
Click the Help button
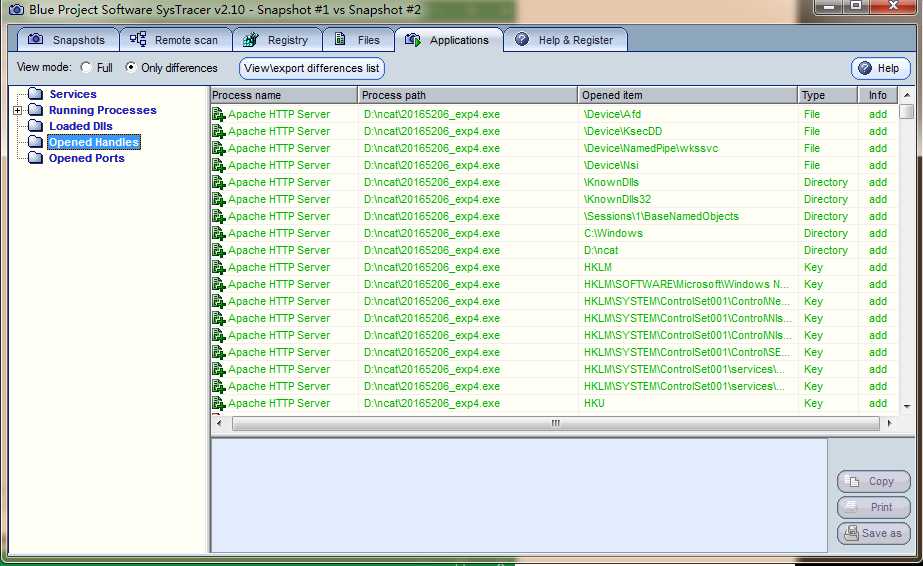(881, 68)
